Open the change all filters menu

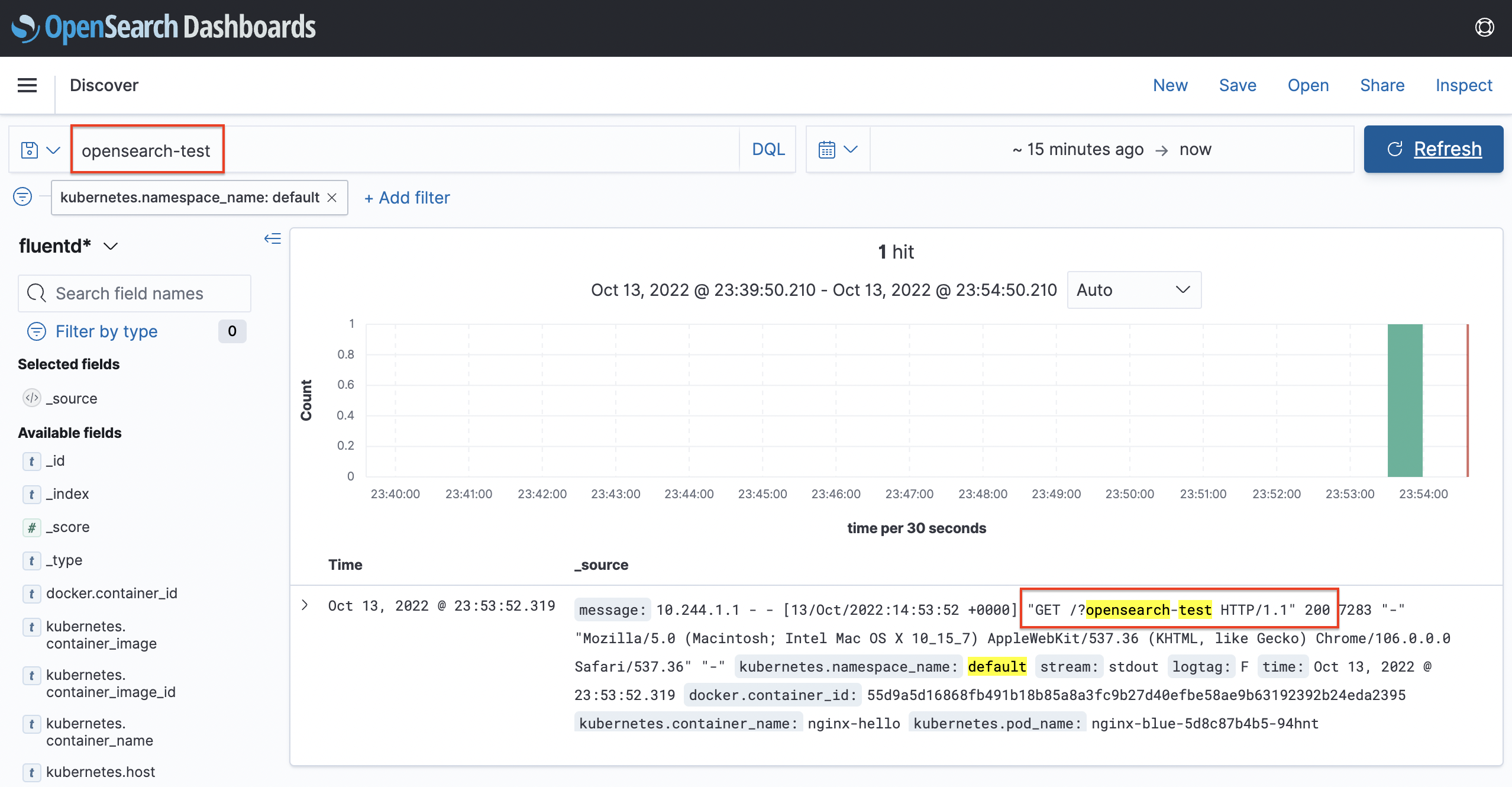click(22, 196)
